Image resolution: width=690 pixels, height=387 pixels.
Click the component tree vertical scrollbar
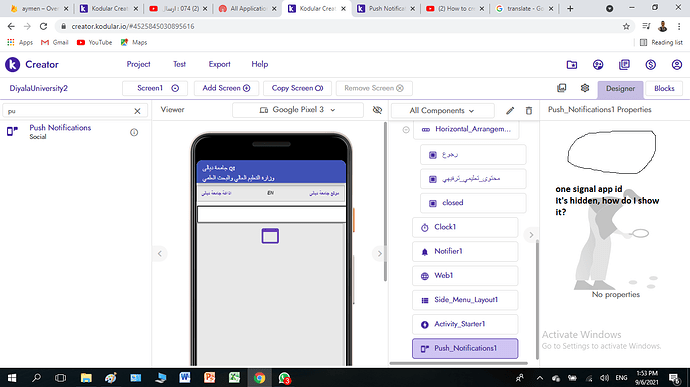pos(537,299)
